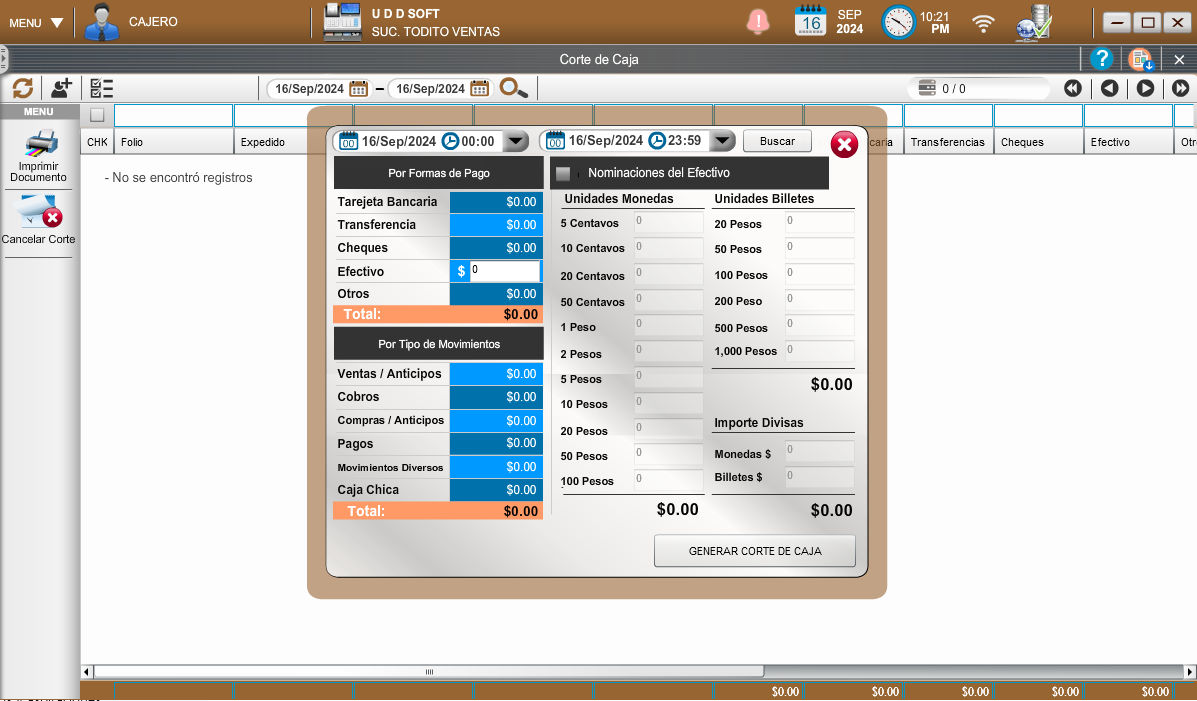1197x701 pixels.
Task: Toggle the Nominaciones del Efectivo checkbox
Action: pyautogui.click(x=563, y=173)
